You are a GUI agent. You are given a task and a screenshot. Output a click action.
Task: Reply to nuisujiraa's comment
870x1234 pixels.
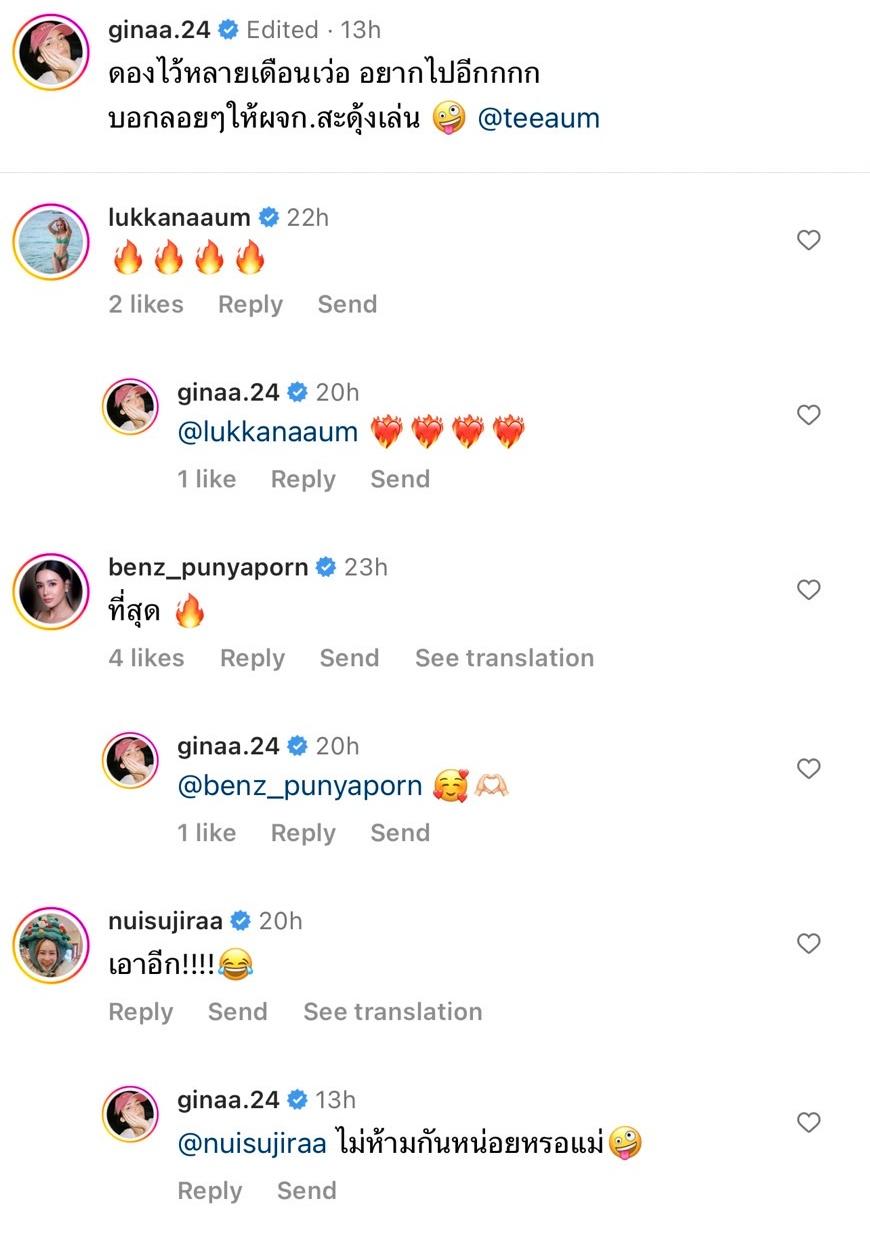click(x=140, y=1012)
